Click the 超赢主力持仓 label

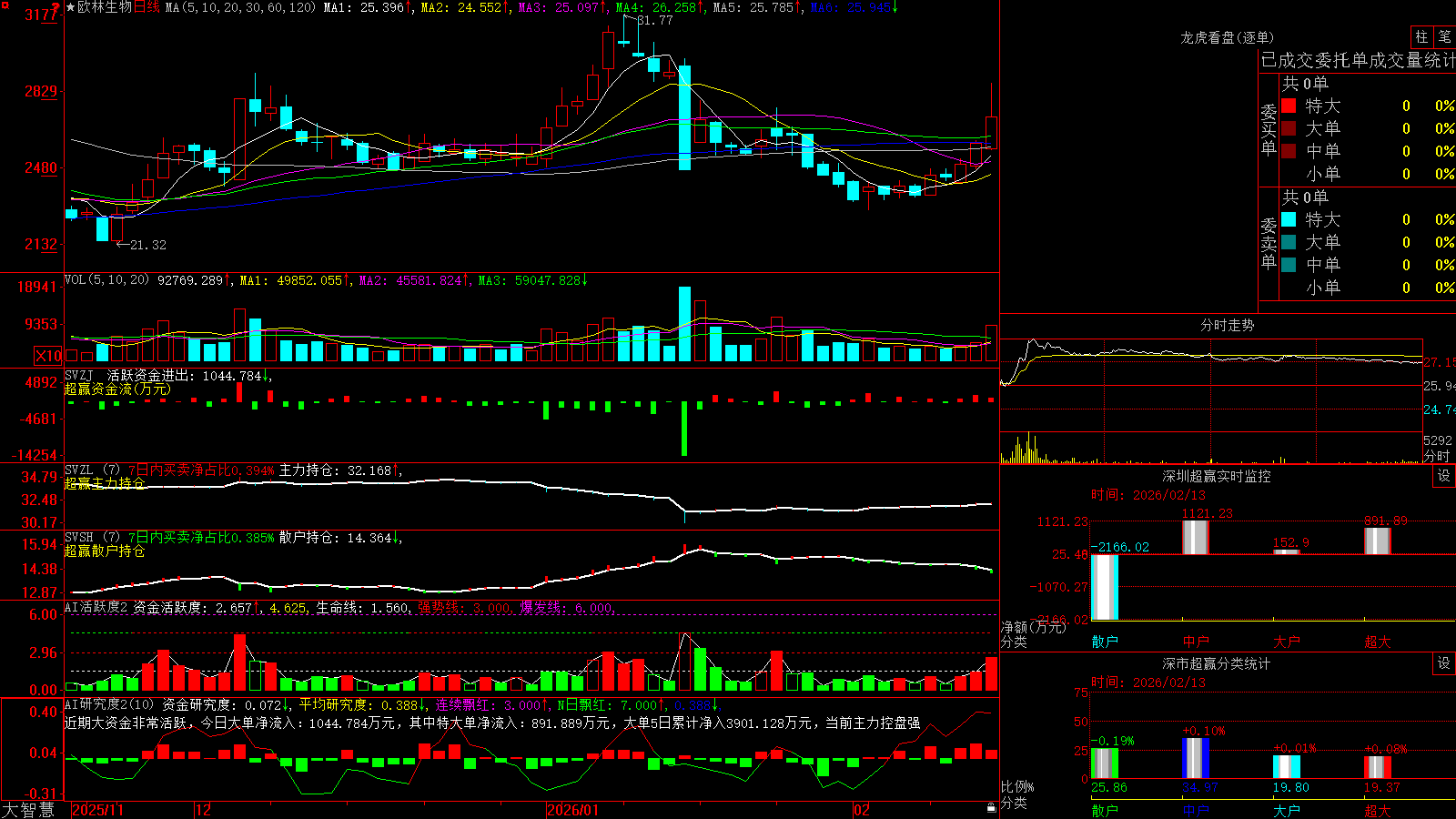click(105, 483)
